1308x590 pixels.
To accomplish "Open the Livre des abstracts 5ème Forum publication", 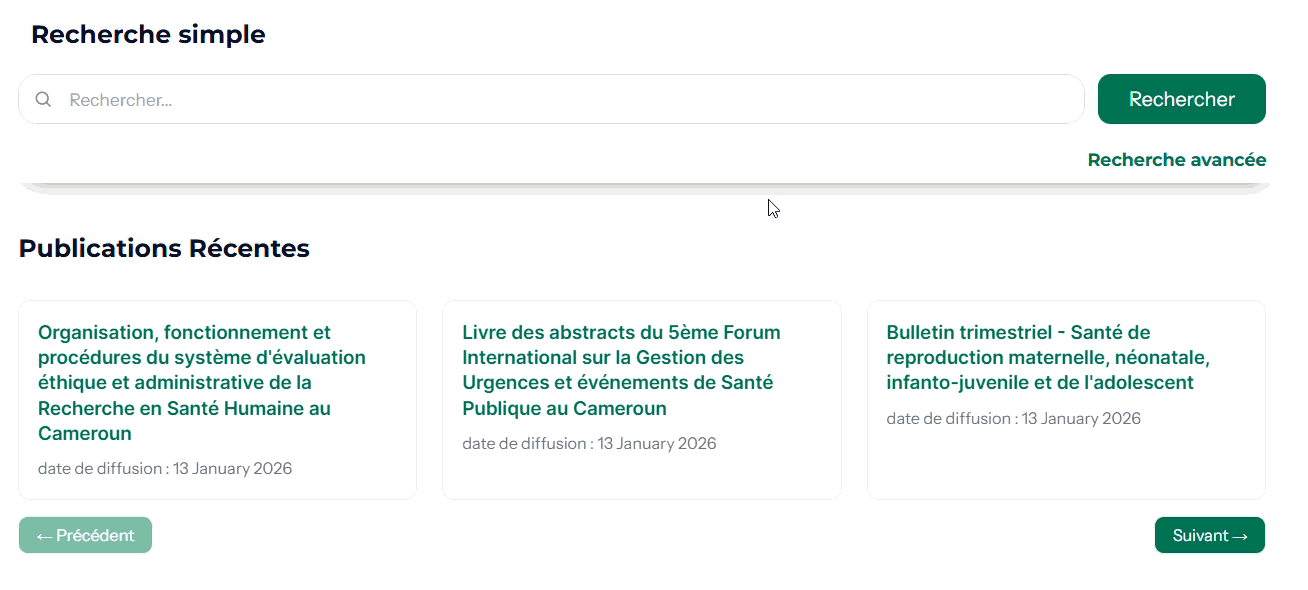I will point(620,370).
